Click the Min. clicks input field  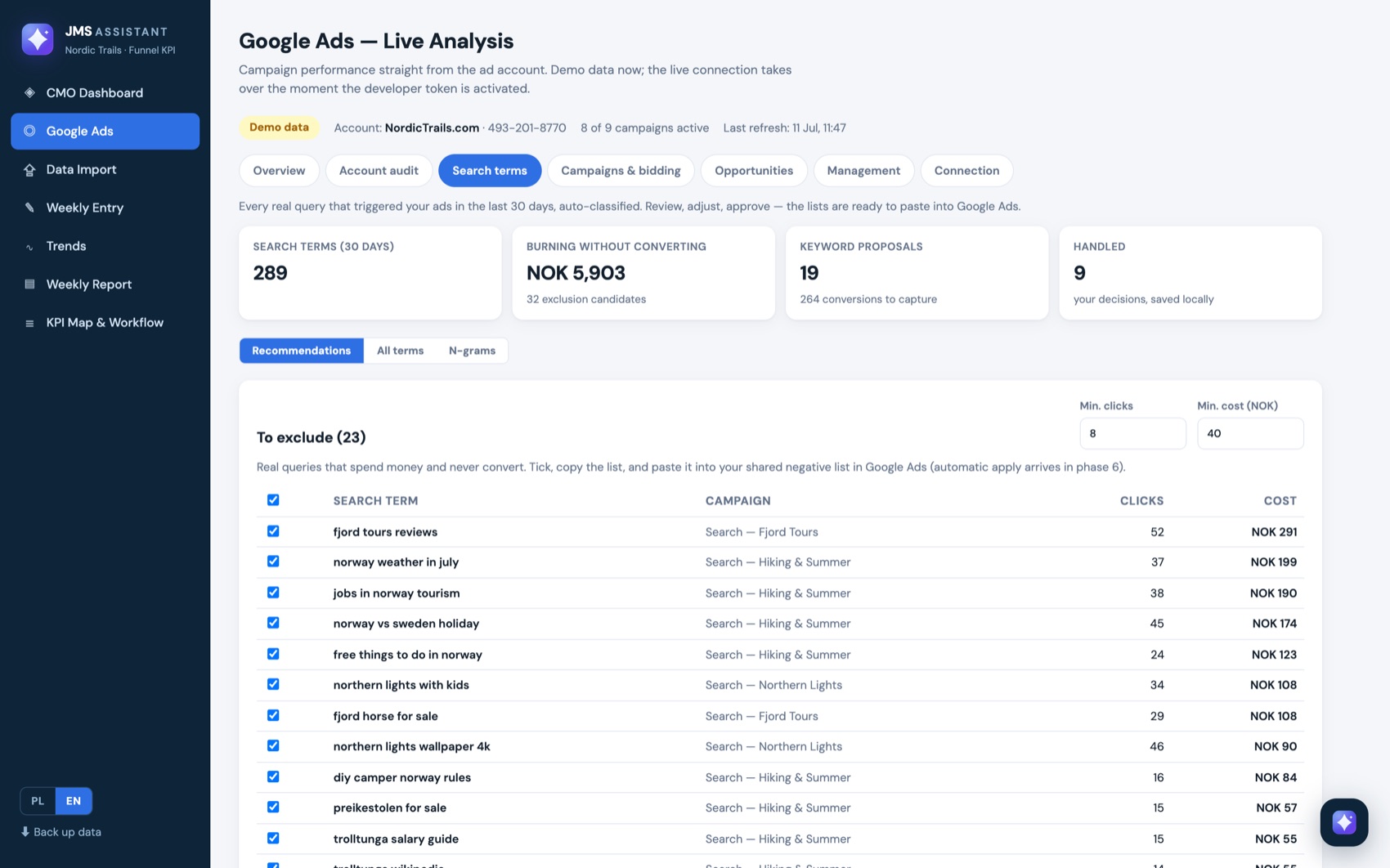point(1132,433)
